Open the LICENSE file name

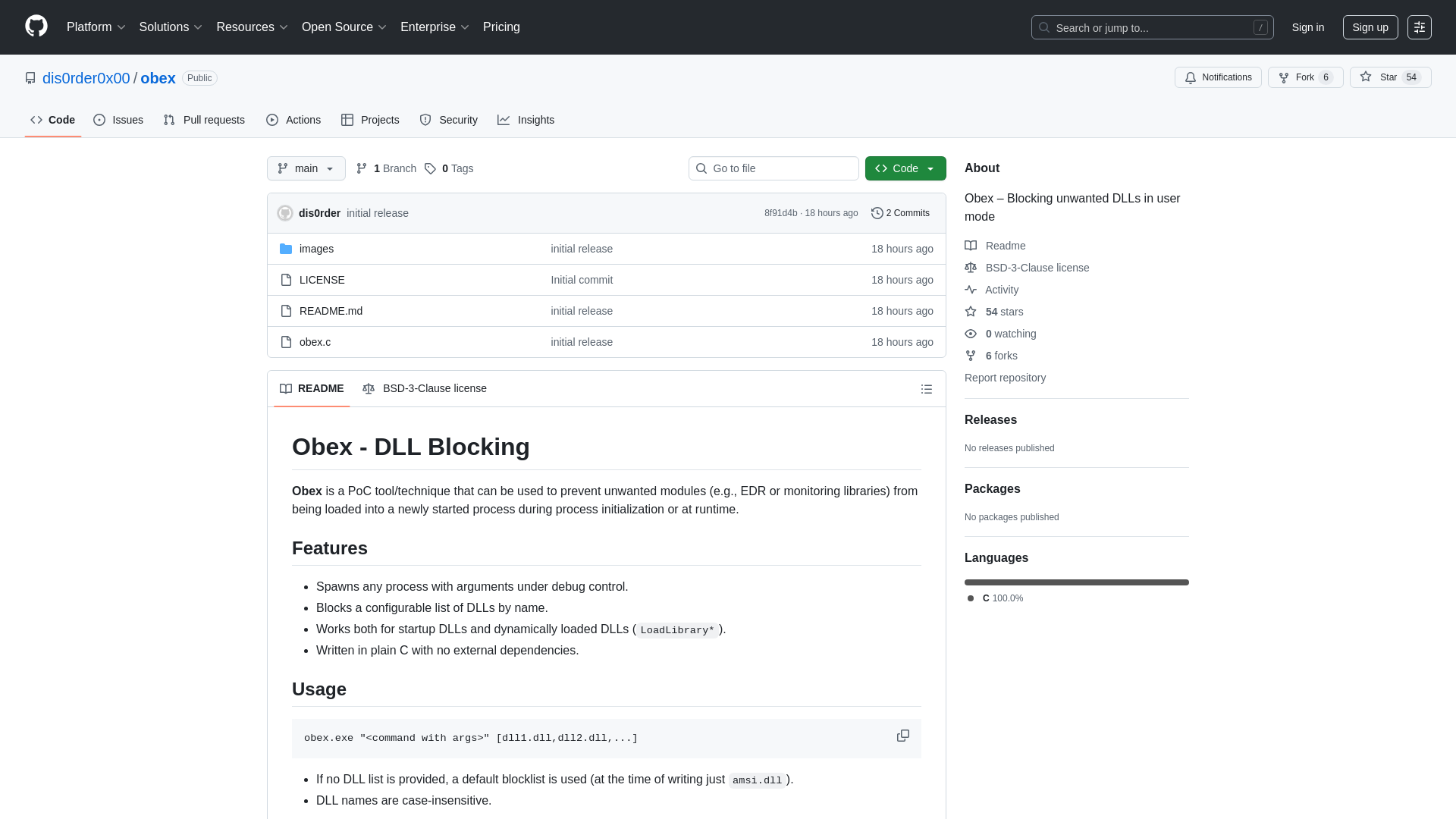322,280
